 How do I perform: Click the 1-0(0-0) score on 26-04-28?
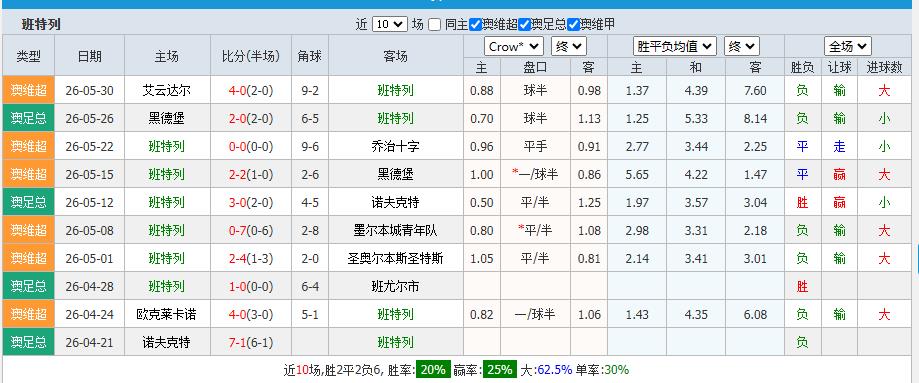(x=251, y=287)
